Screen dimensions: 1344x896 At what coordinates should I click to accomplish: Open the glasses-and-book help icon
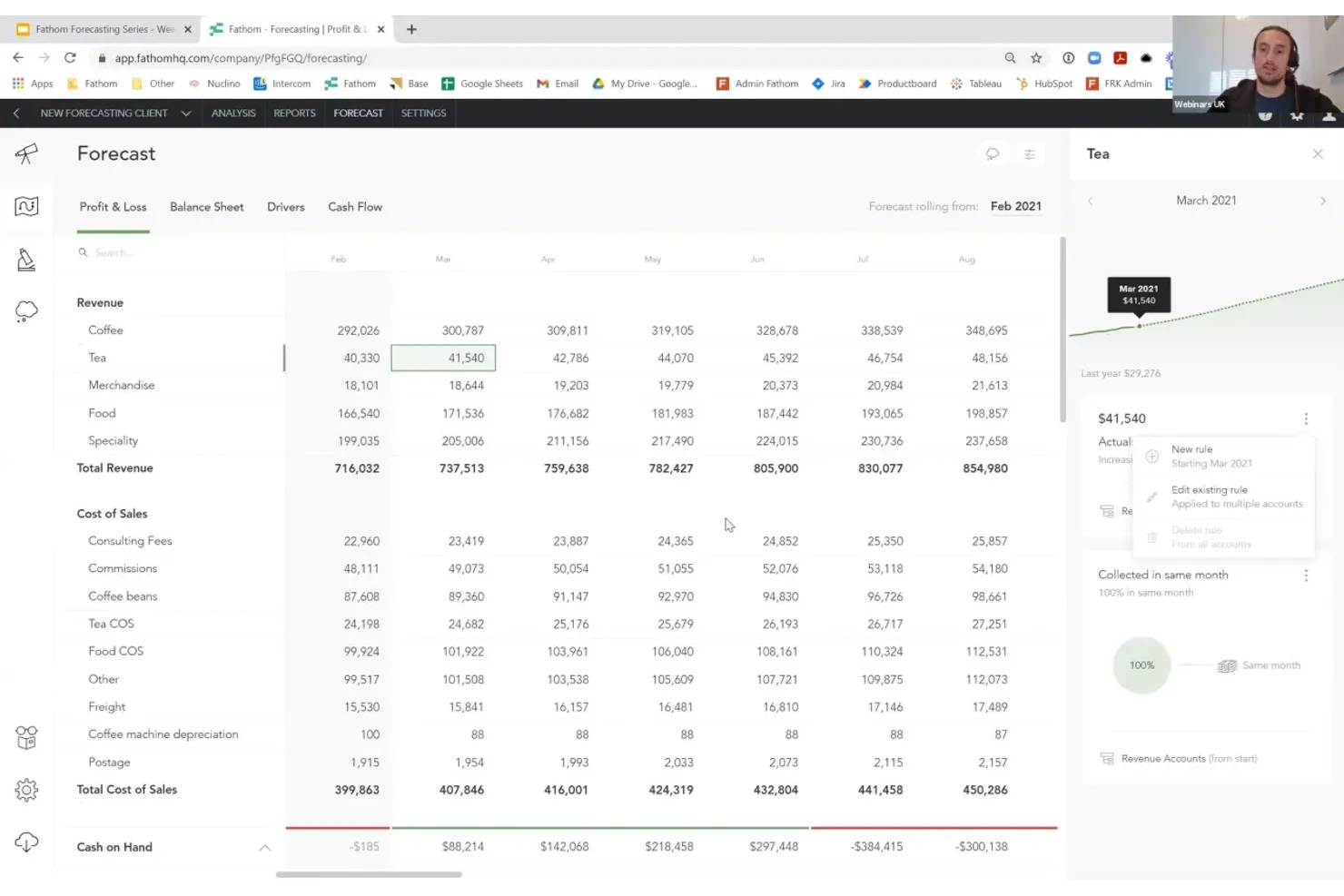click(x=25, y=738)
